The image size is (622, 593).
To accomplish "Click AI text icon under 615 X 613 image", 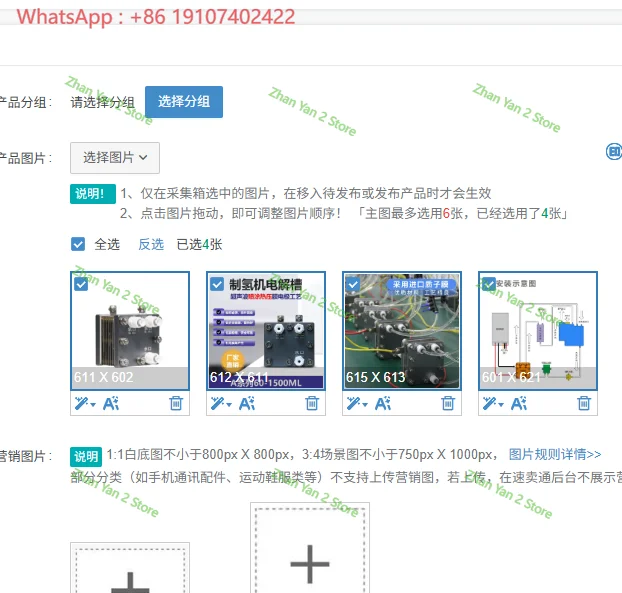I will [x=383, y=404].
